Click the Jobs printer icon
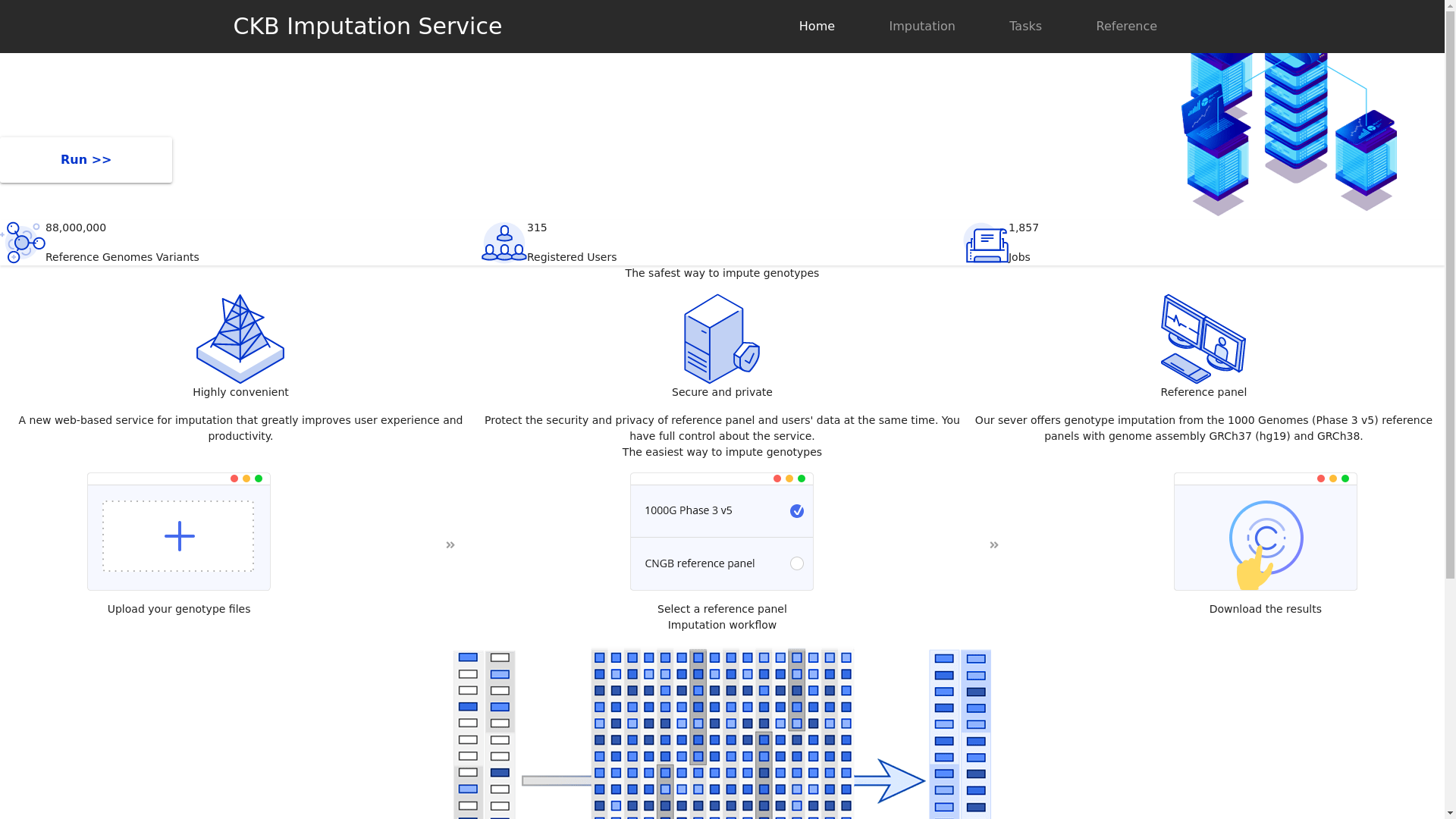 click(986, 243)
